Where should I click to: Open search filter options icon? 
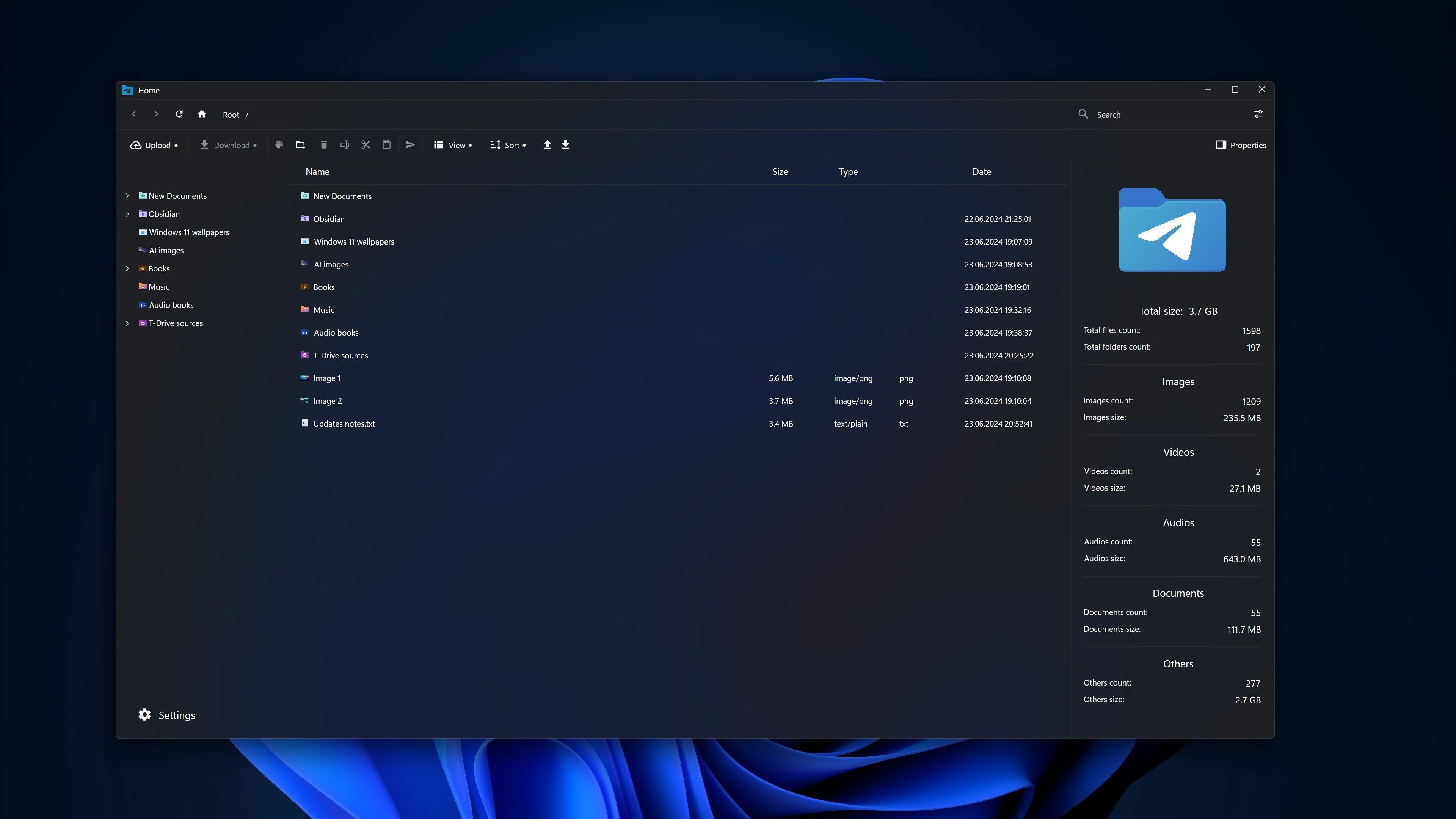1259,114
